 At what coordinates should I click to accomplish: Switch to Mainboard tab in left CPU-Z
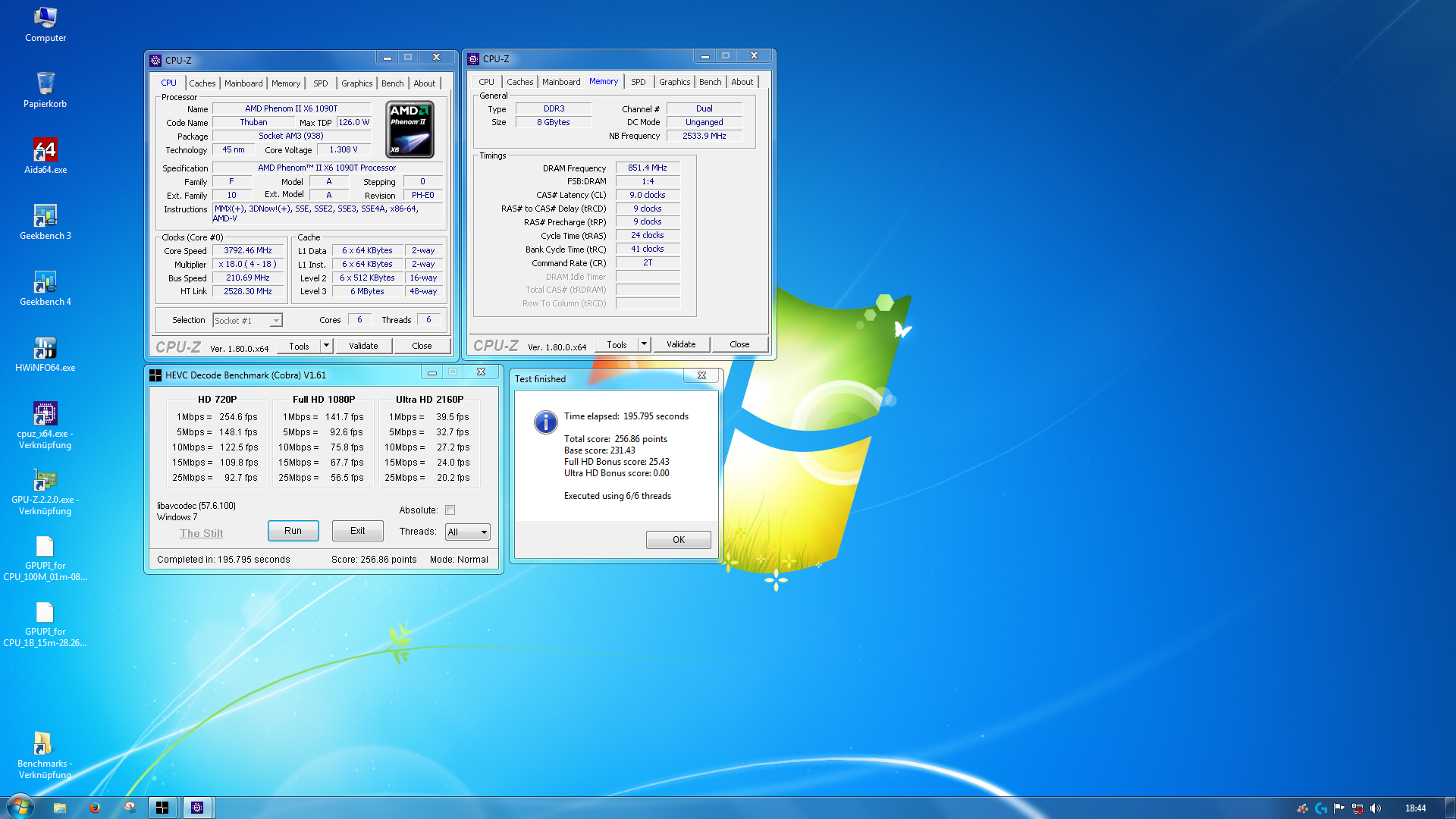243,83
